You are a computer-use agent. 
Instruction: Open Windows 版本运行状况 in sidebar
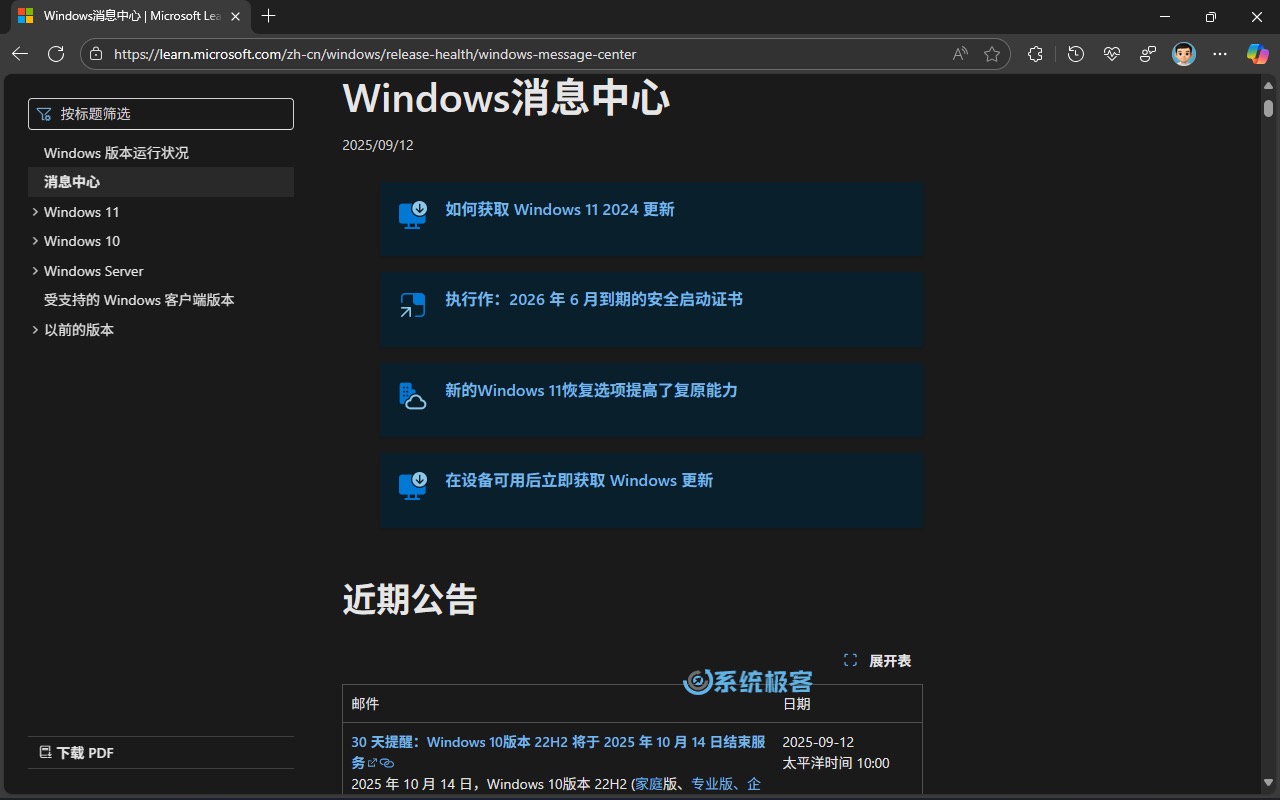click(116, 153)
